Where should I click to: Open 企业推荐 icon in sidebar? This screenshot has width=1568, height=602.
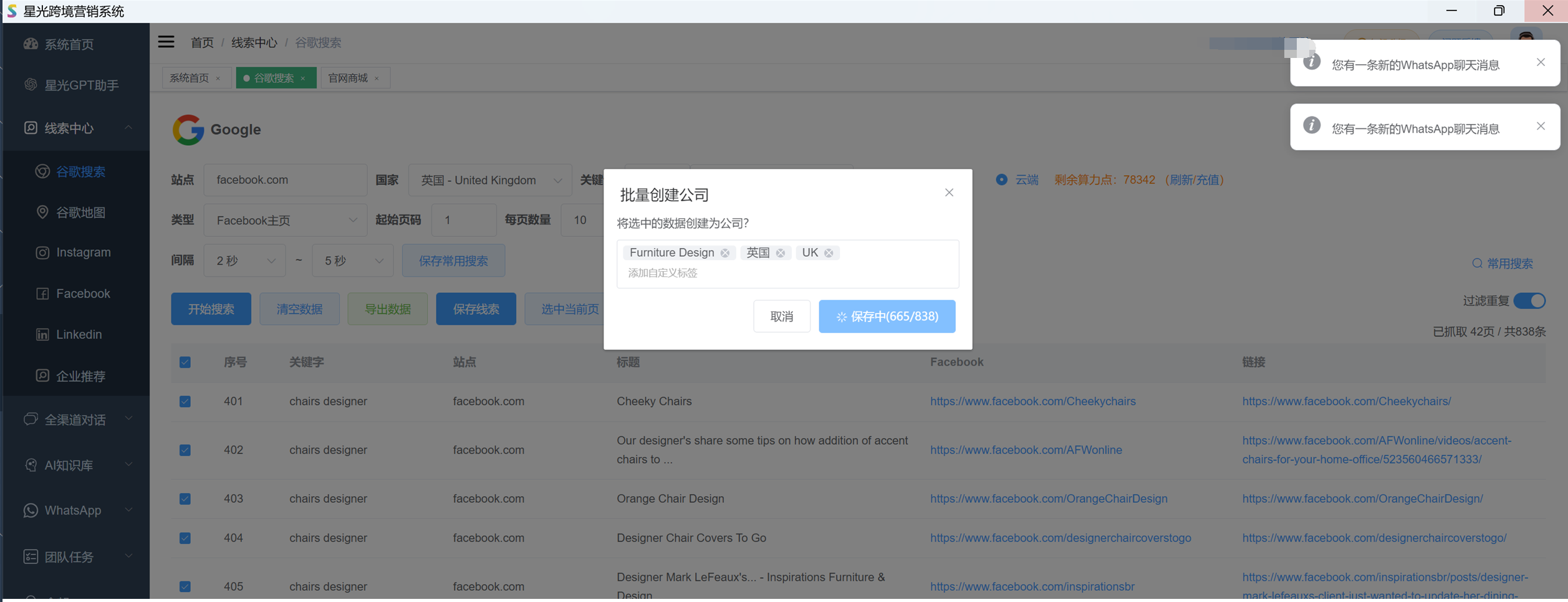tap(42, 376)
